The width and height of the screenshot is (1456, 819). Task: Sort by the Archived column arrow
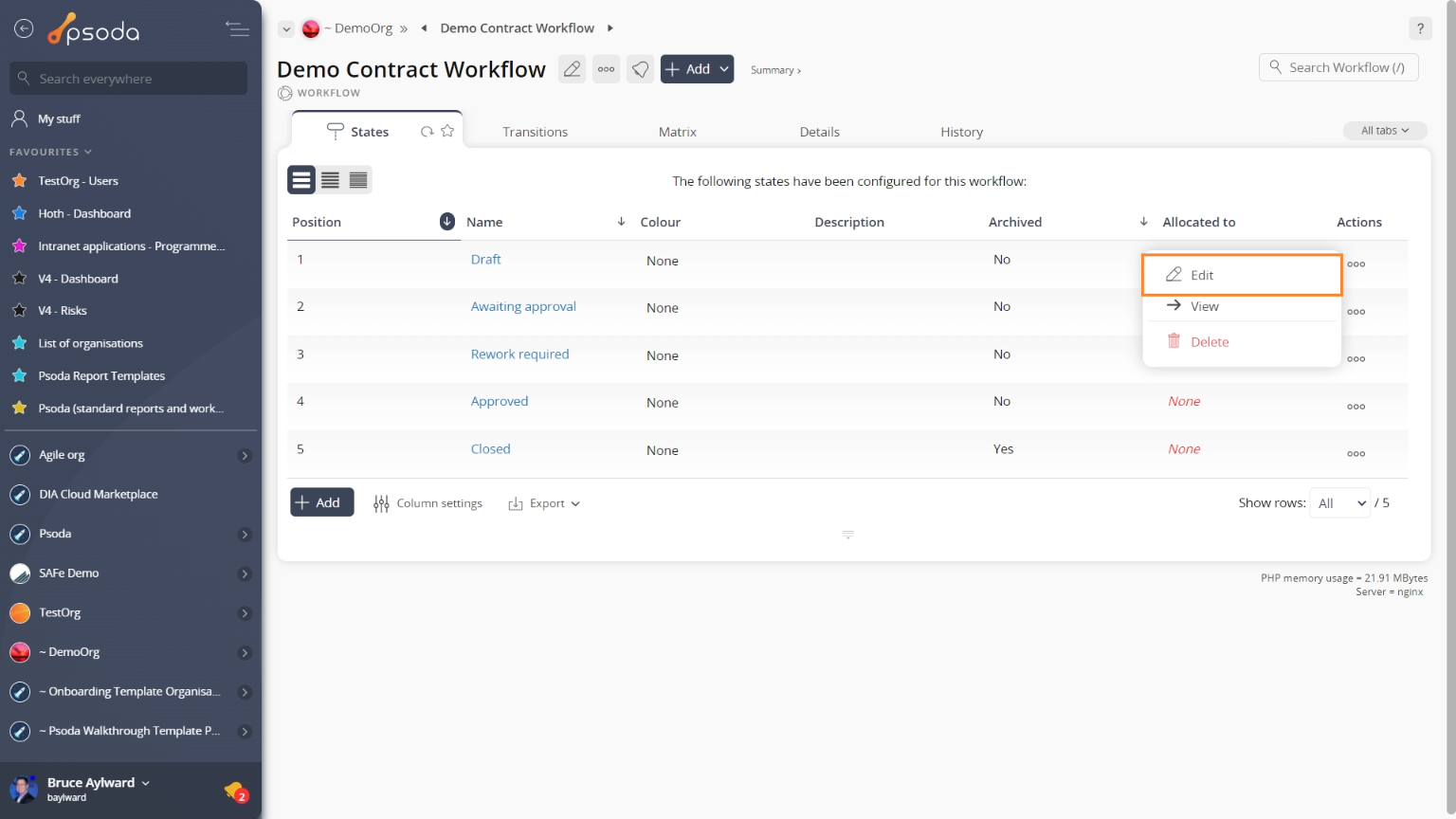pos(1143,221)
